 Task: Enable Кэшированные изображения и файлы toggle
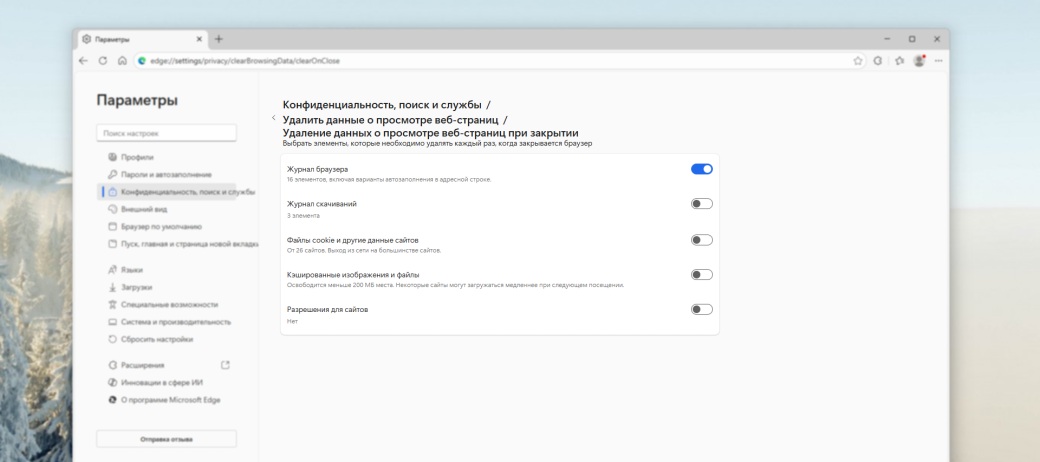pyautogui.click(x=701, y=274)
